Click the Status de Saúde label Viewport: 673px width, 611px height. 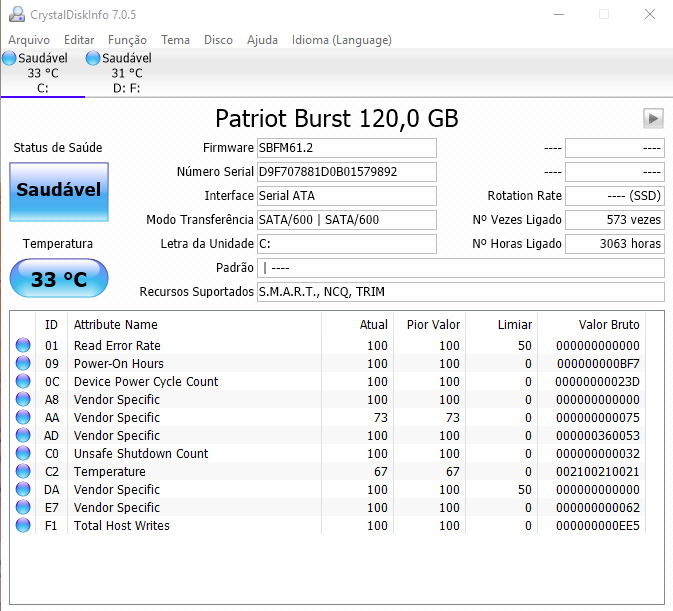[x=58, y=148]
